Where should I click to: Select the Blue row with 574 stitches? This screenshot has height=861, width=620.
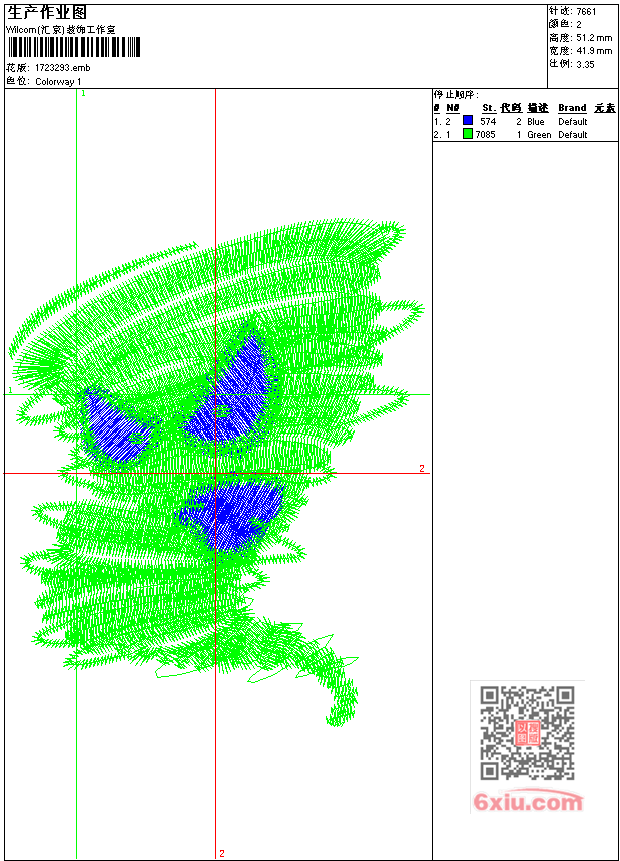[x=525, y=121]
